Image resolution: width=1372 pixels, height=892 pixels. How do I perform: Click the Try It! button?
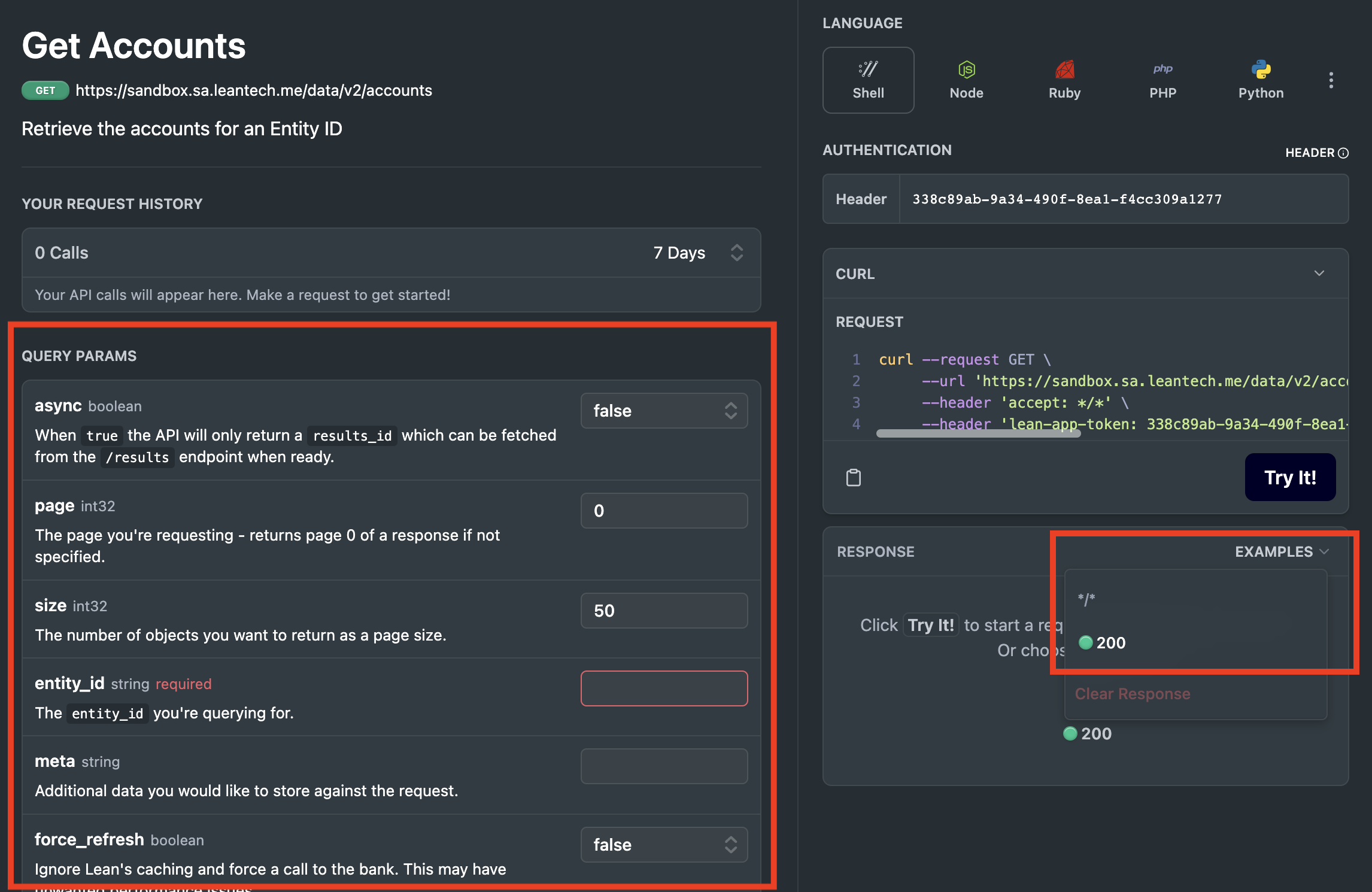[1290, 477]
